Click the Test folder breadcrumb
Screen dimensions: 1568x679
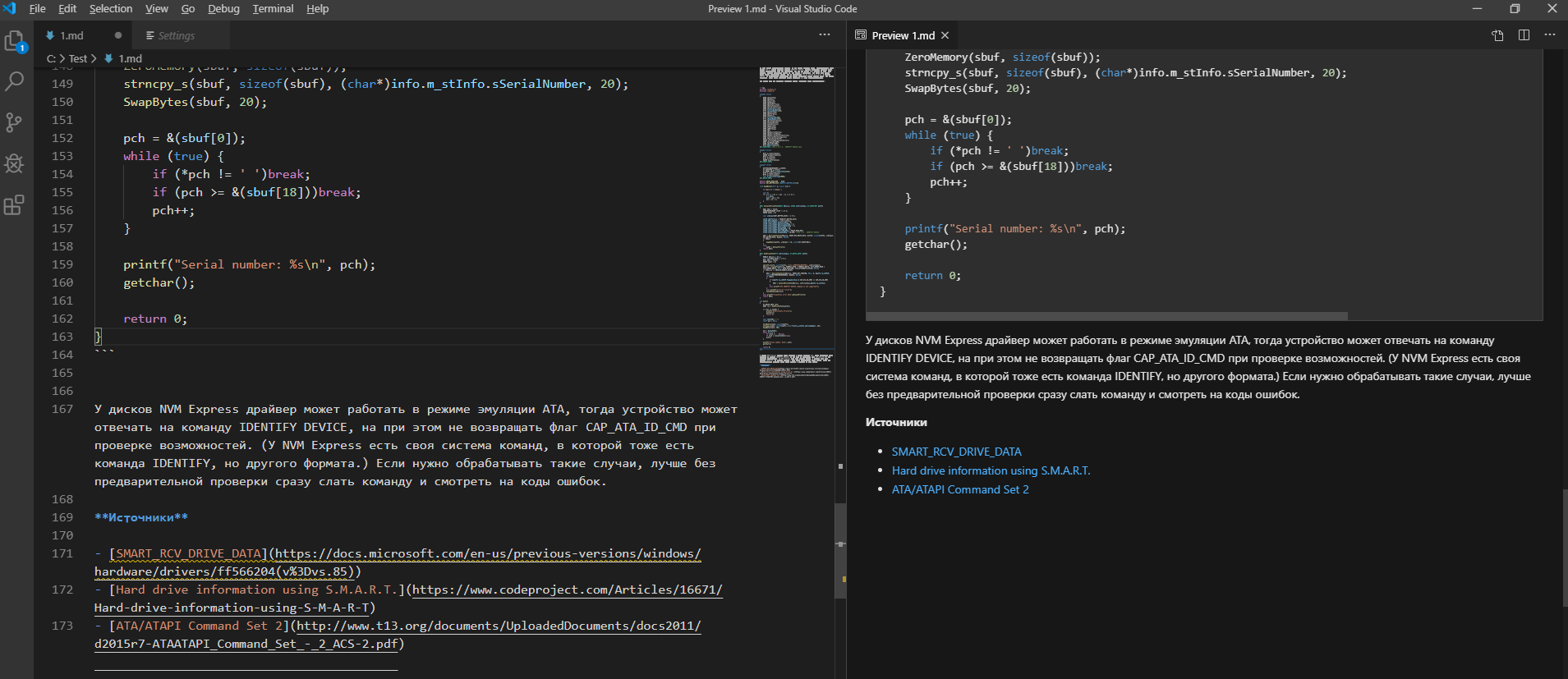click(78, 58)
